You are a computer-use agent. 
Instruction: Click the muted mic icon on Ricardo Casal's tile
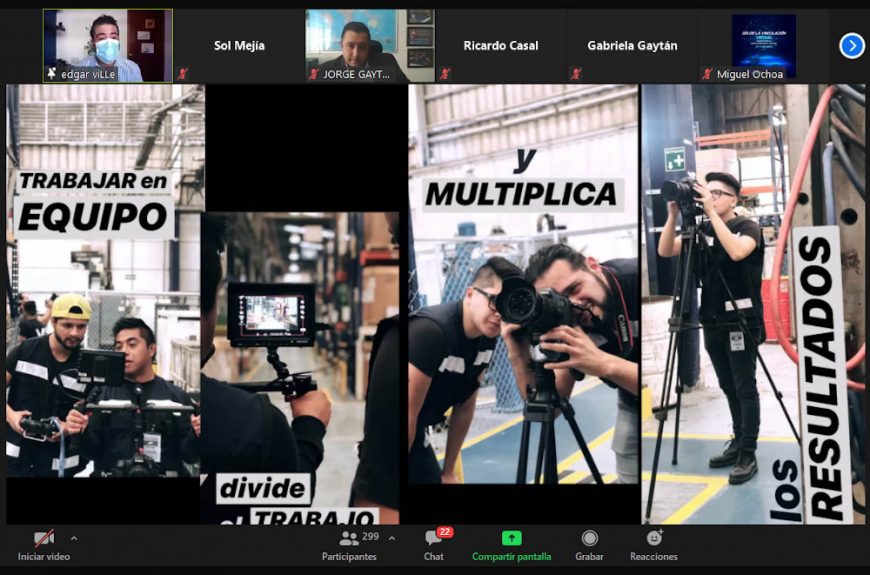(445, 74)
